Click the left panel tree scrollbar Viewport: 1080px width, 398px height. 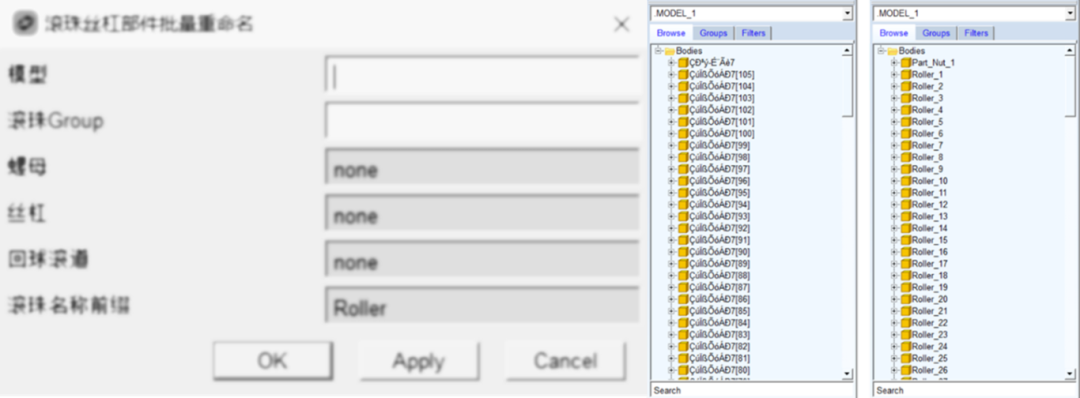coord(847,212)
